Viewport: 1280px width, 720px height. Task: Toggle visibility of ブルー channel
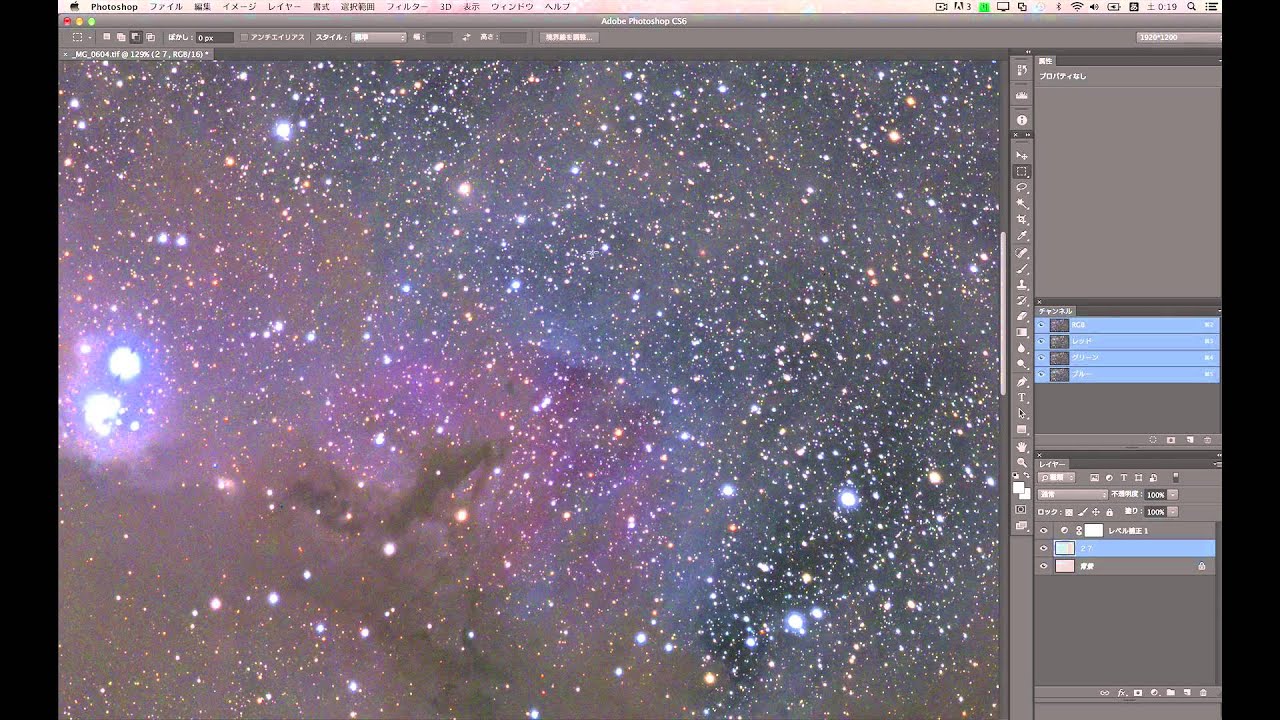[1042, 374]
